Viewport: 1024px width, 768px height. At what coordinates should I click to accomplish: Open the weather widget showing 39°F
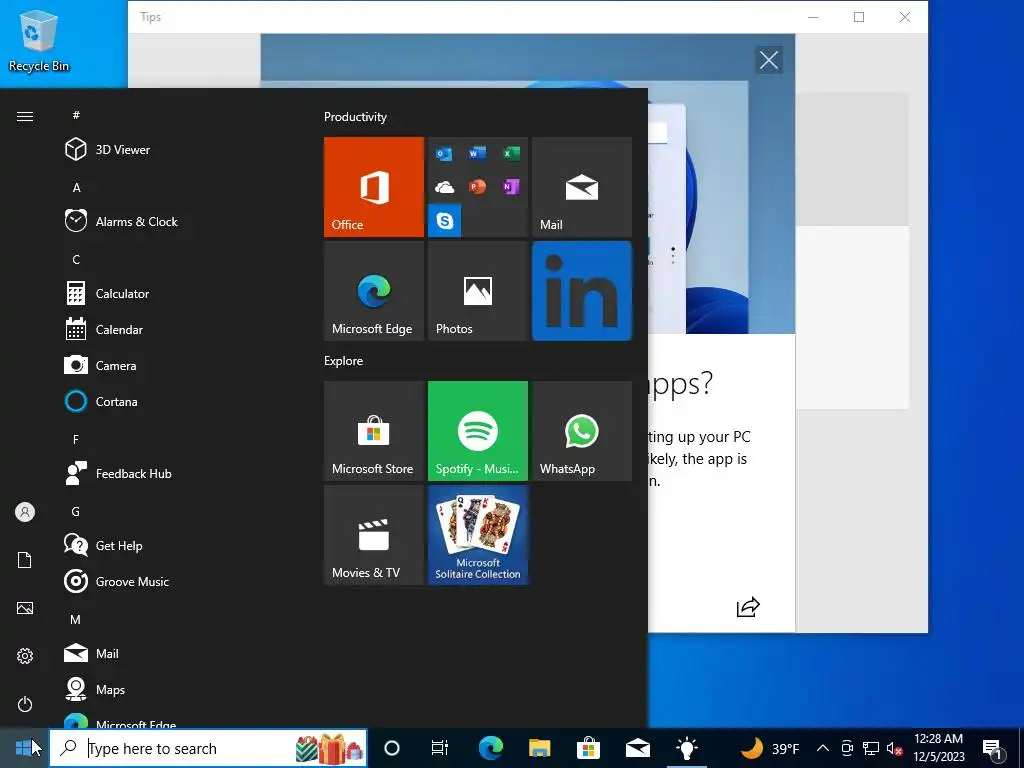pos(769,748)
